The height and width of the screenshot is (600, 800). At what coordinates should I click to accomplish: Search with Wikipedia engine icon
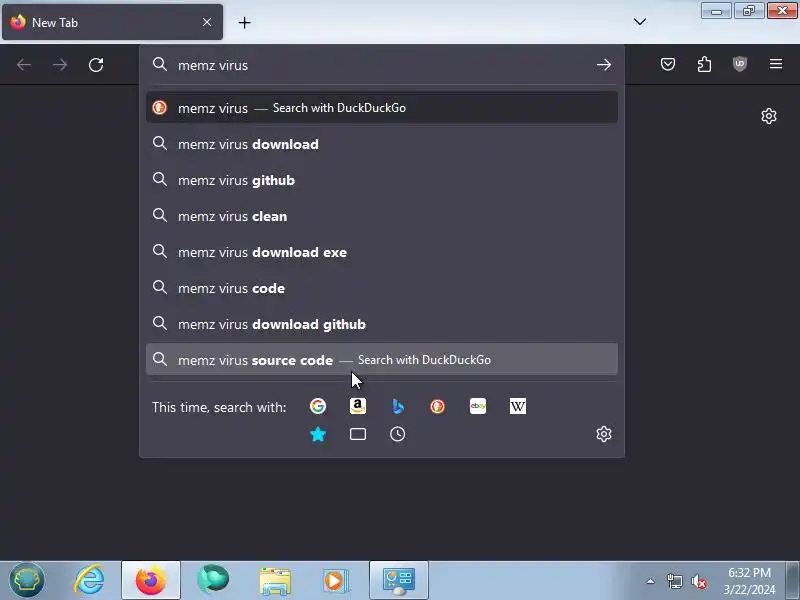pos(517,406)
